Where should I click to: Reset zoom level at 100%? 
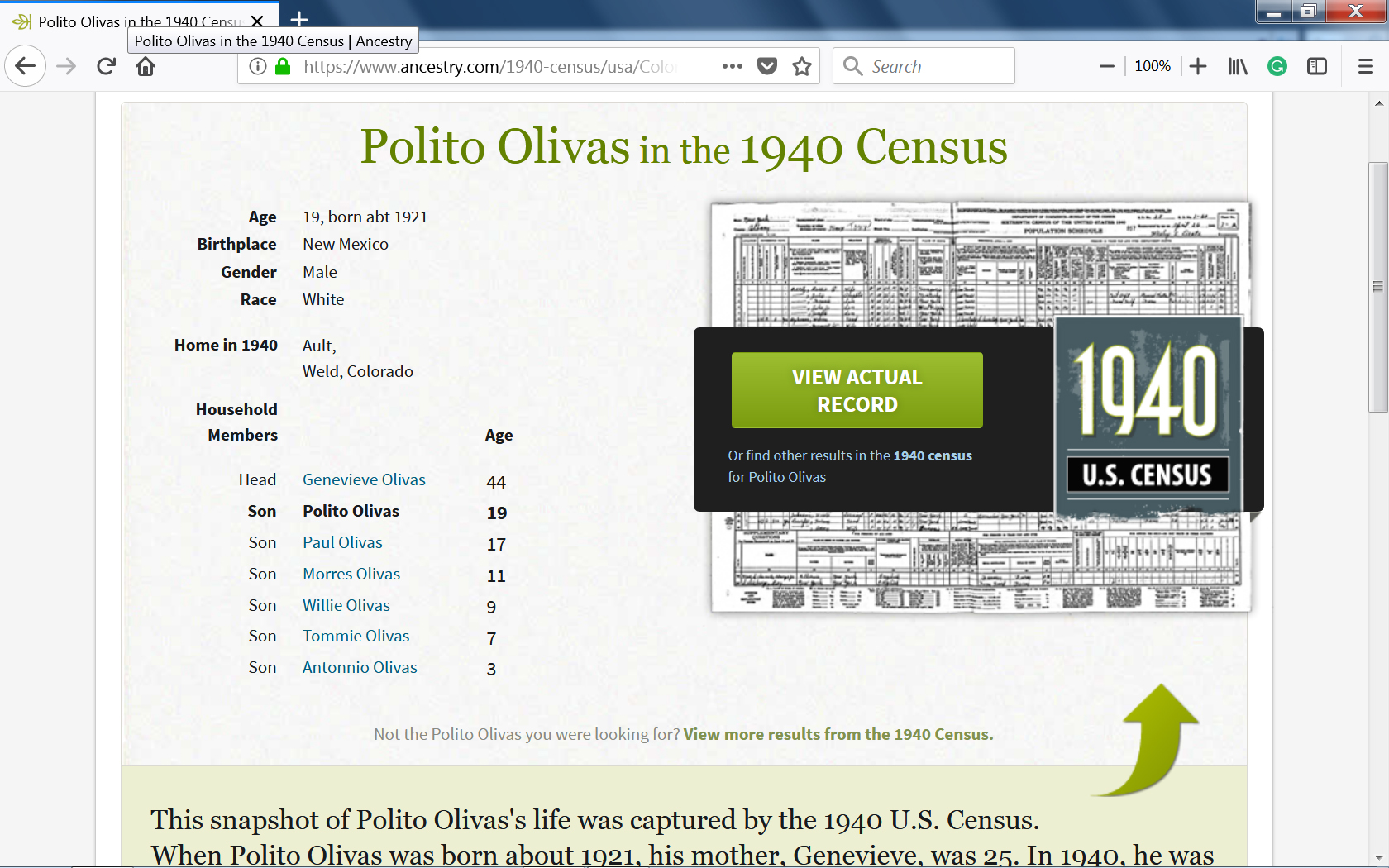(x=1153, y=66)
